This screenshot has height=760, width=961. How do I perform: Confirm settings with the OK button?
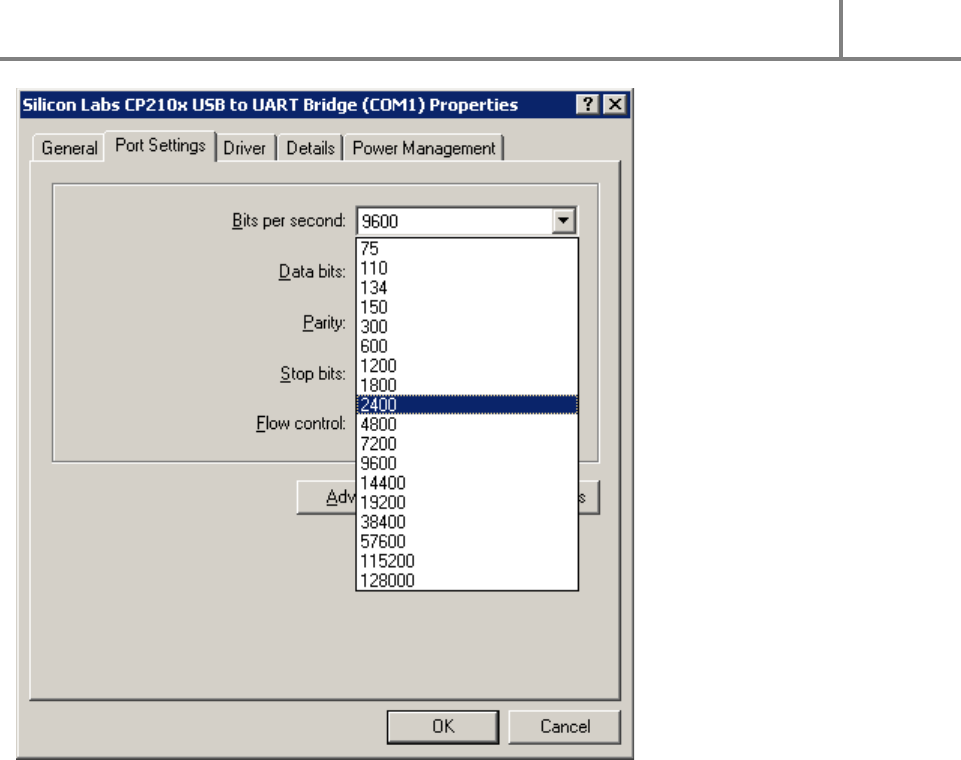pyautogui.click(x=443, y=727)
